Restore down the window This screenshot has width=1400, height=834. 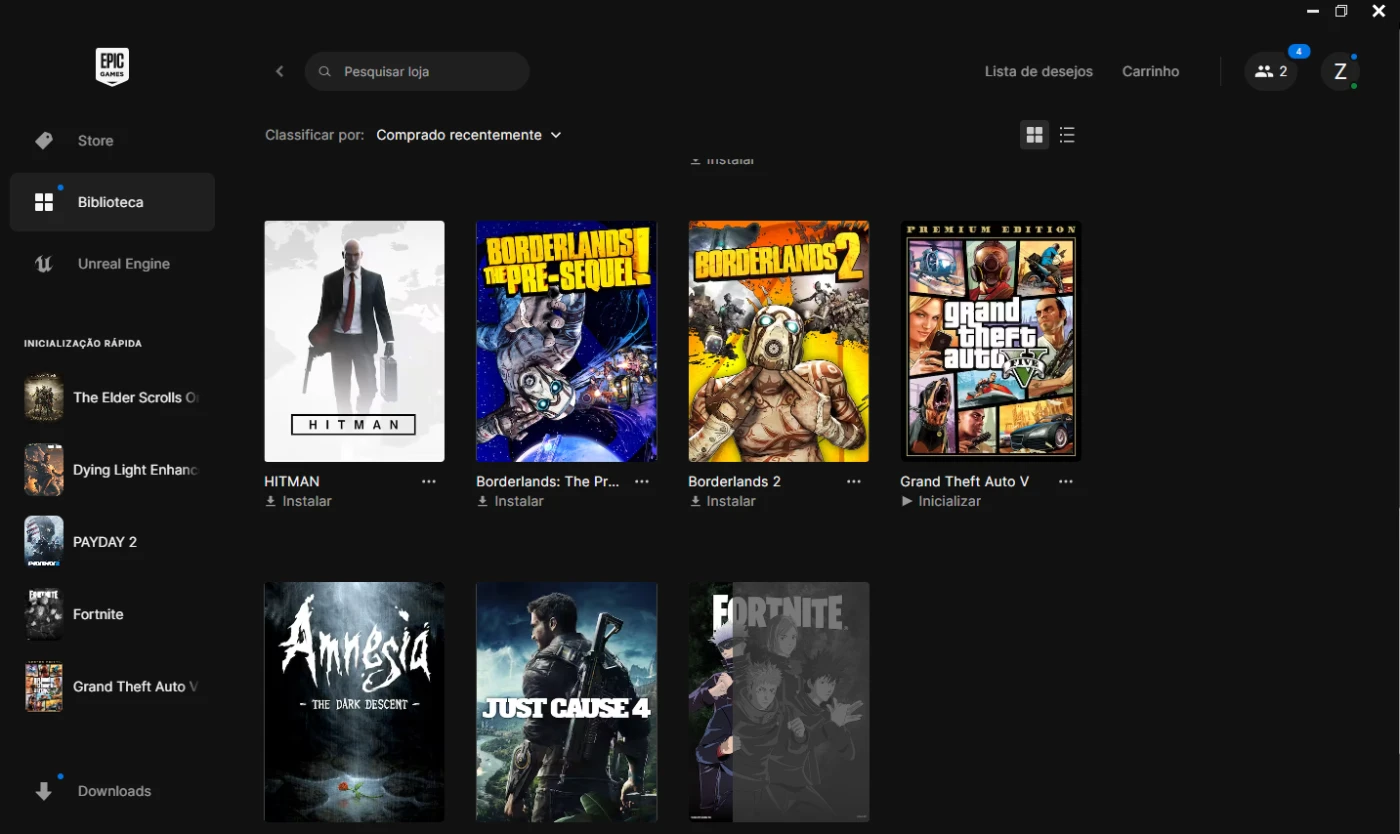coord(1341,11)
